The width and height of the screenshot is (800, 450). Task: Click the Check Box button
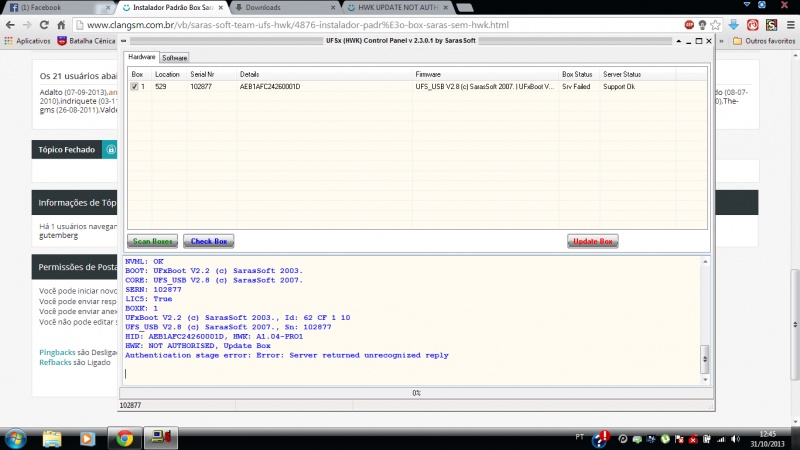coord(209,241)
